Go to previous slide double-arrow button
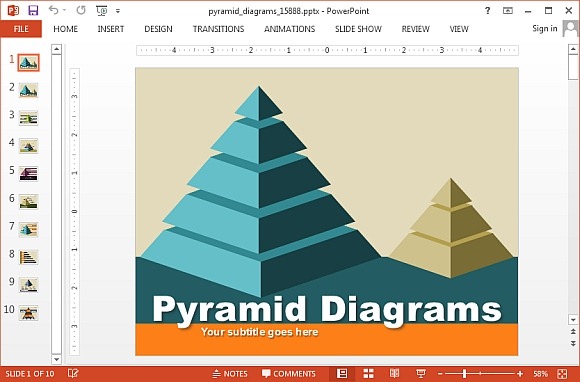 pos(573,331)
